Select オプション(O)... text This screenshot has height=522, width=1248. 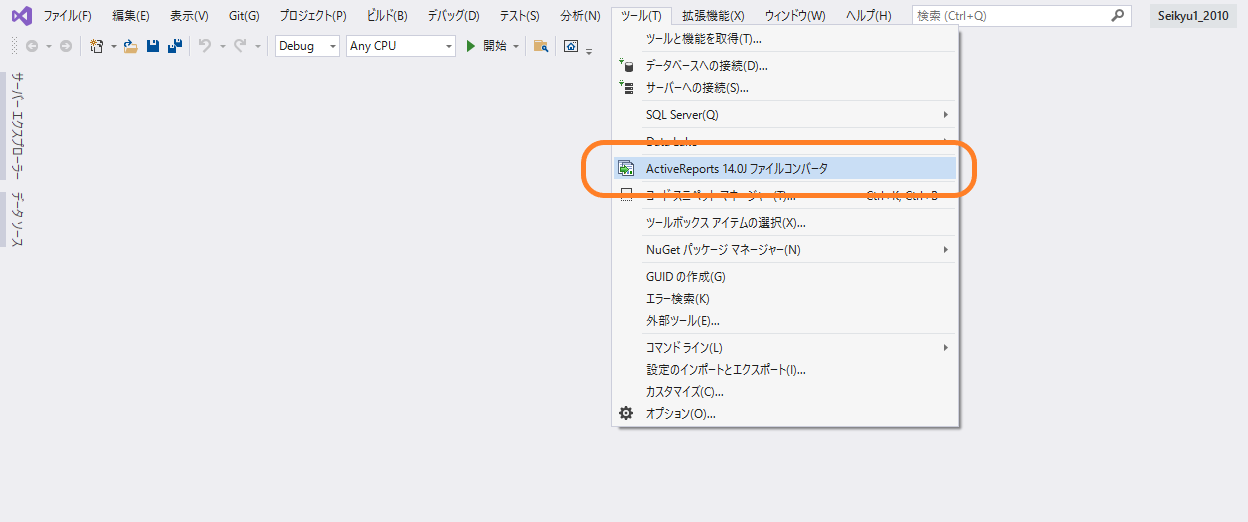[681, 413]
